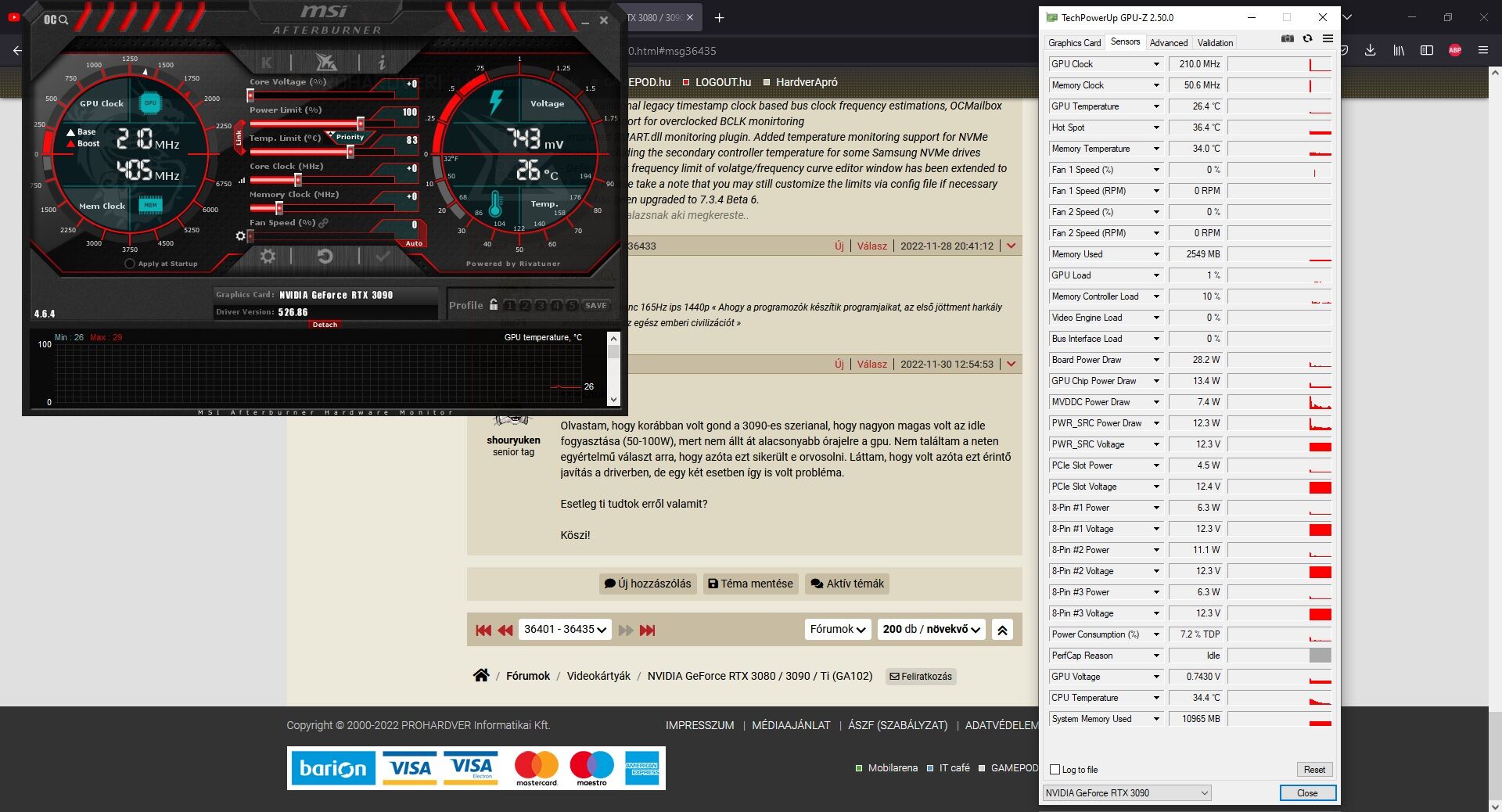Viewport: 1502px width, 812px height.
Task: Click the SAVE profile button in Afterburner
Action: coord(595,305)
